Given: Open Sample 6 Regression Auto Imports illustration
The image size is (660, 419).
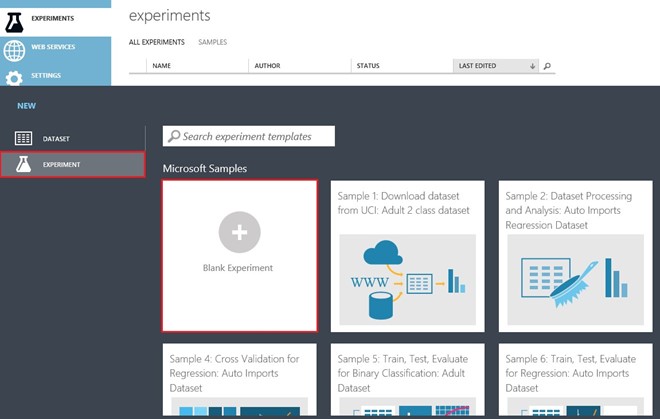Looking at the screenshot, I should tap(575, 406).
